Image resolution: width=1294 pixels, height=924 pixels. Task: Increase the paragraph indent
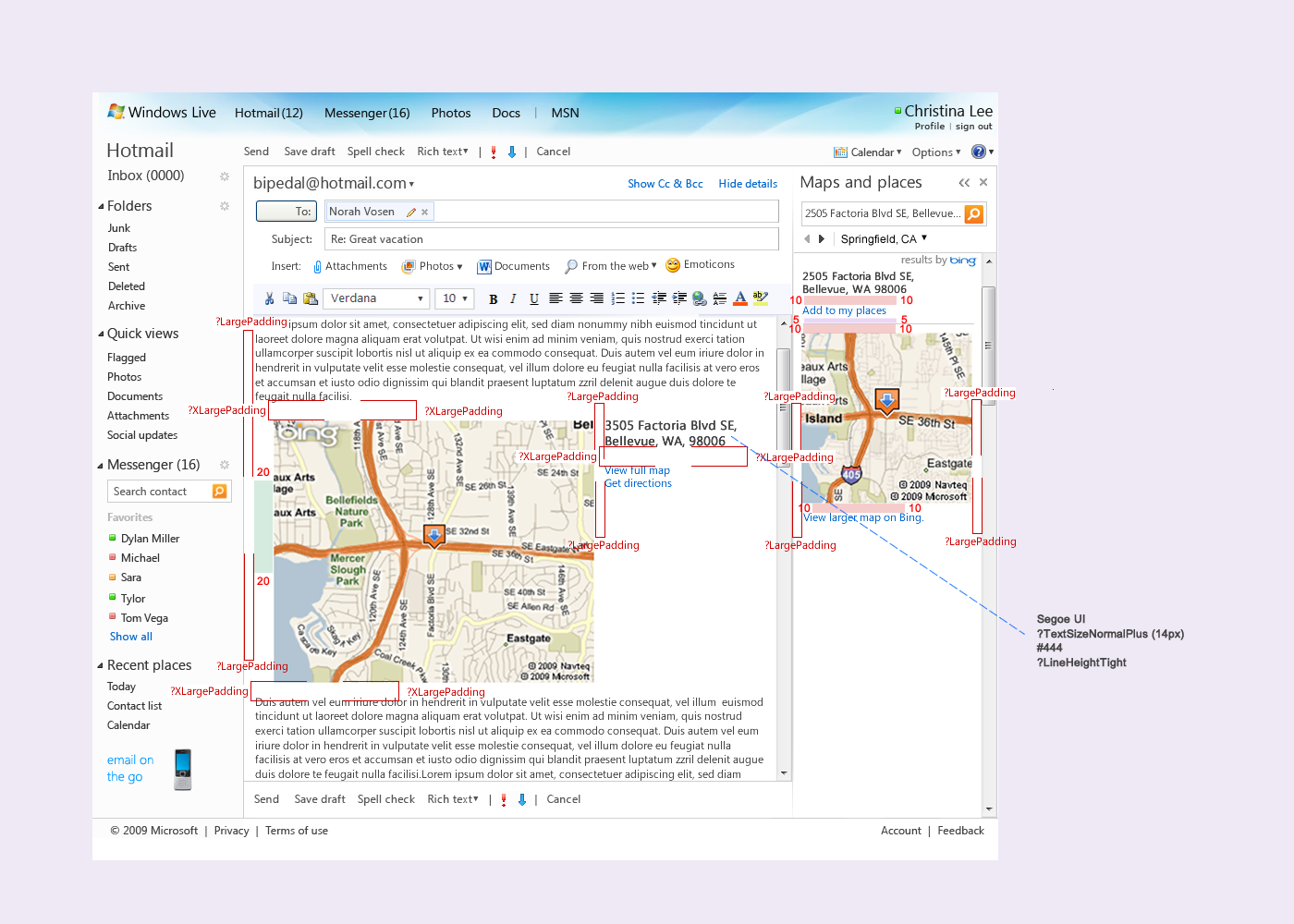click(679, 298)
